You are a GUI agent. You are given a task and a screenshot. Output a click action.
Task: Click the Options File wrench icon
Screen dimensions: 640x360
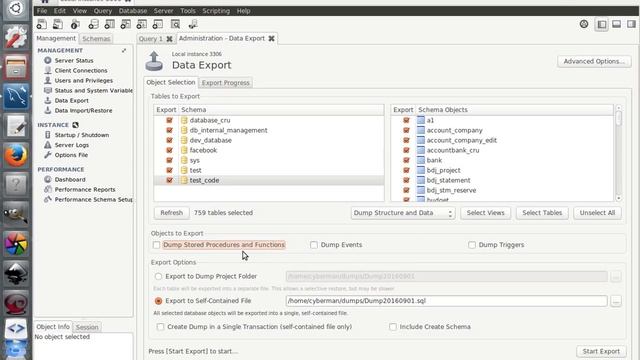(48, 155)
